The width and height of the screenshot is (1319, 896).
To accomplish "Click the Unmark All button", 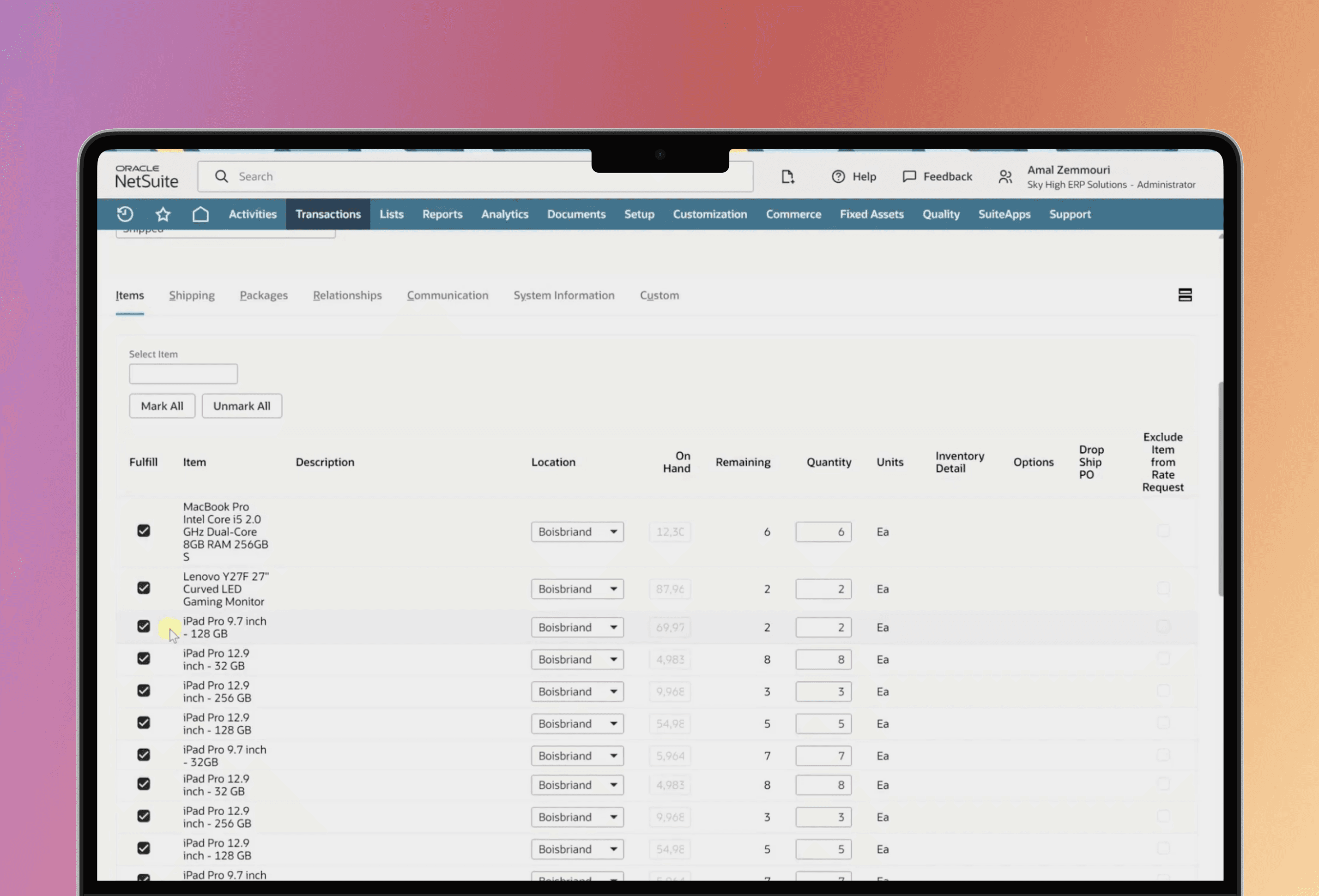I will [x=242, y=406].
